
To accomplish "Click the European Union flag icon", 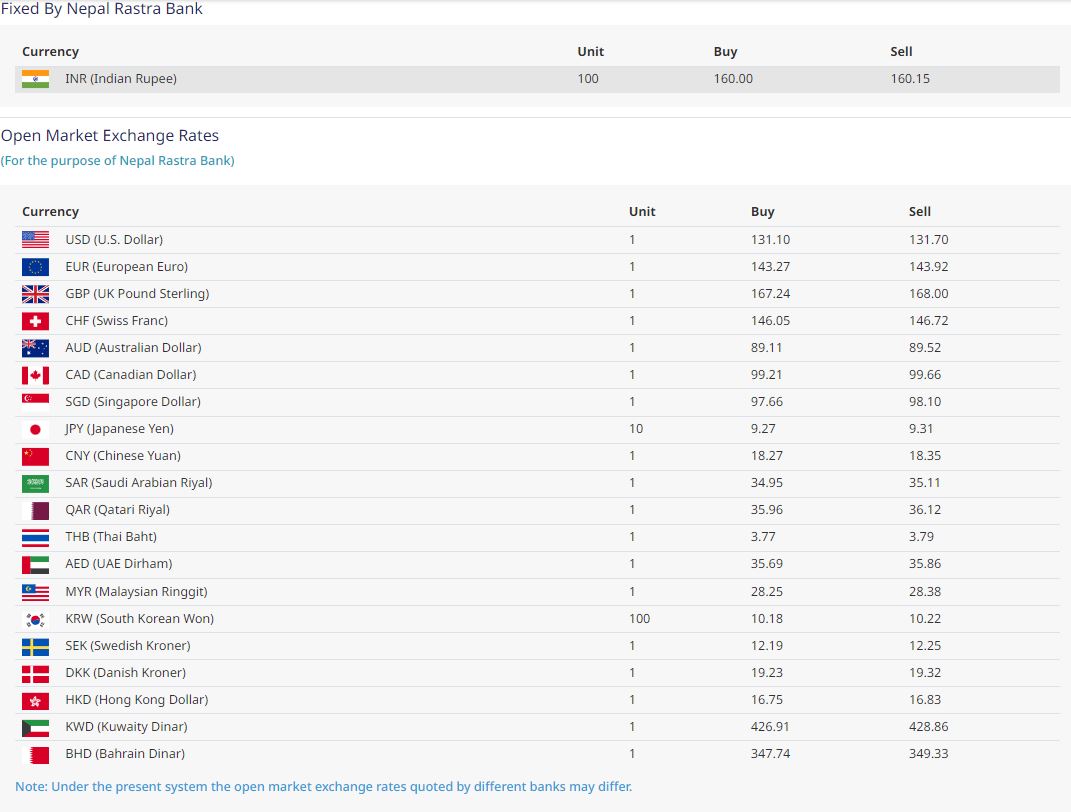I will click(x=36, y=267).
